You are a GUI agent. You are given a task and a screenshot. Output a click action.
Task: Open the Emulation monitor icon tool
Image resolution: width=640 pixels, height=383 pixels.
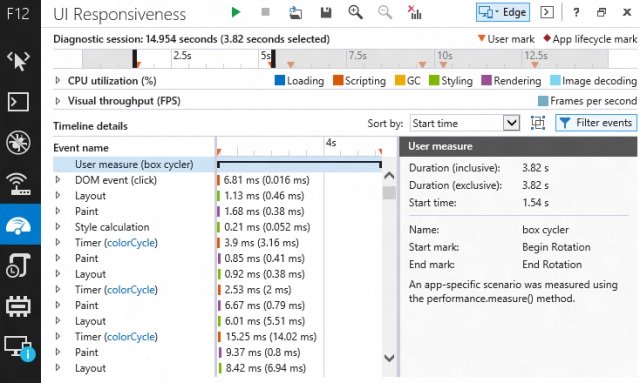[19, 347]
